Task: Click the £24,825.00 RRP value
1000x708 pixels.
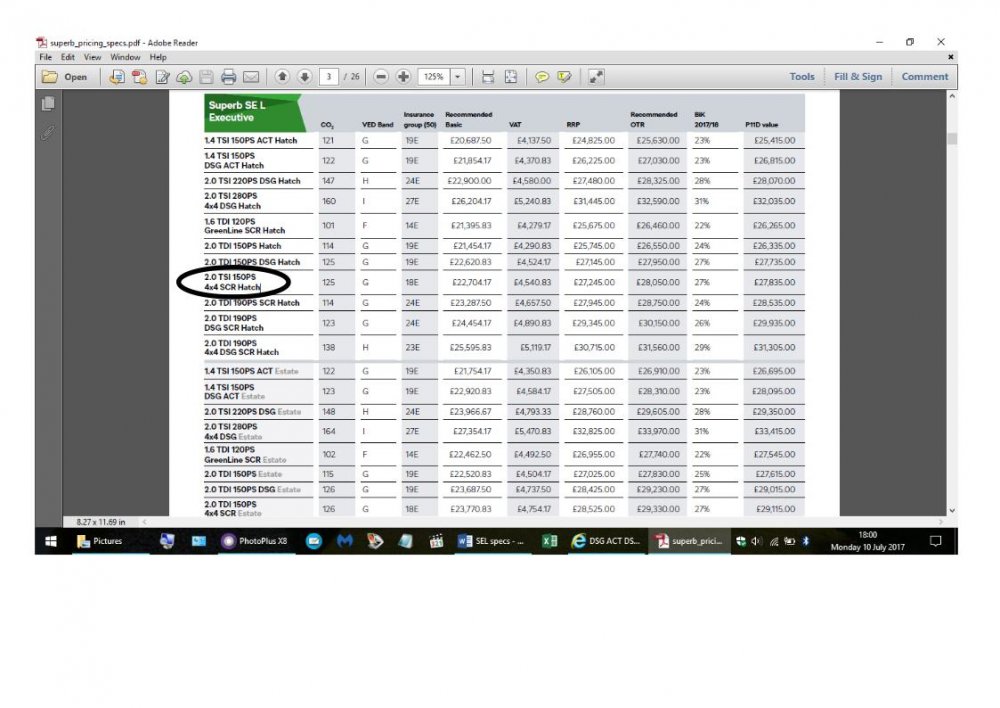Action: (593, 140)
